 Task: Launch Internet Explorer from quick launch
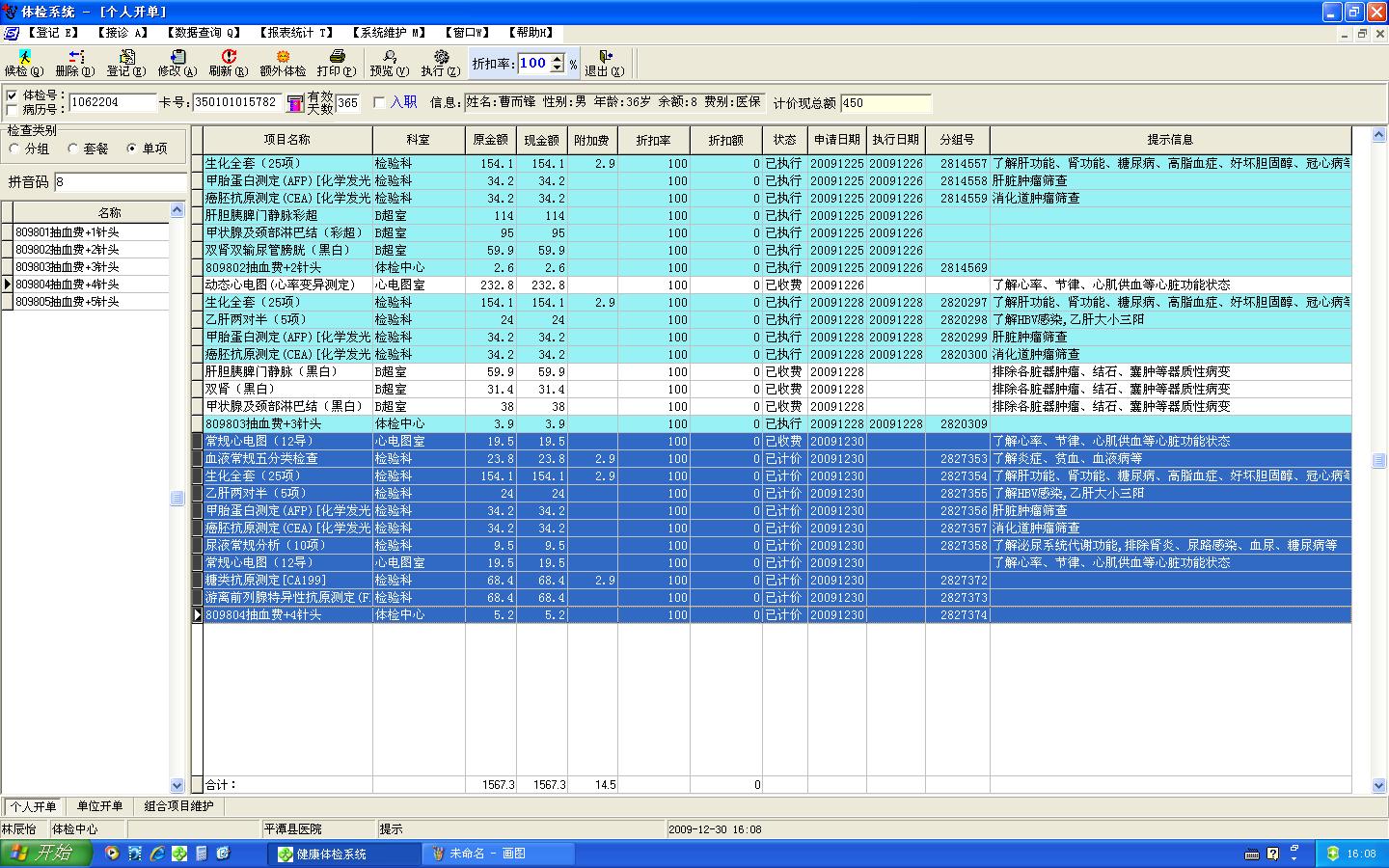(x=157, y=854)
